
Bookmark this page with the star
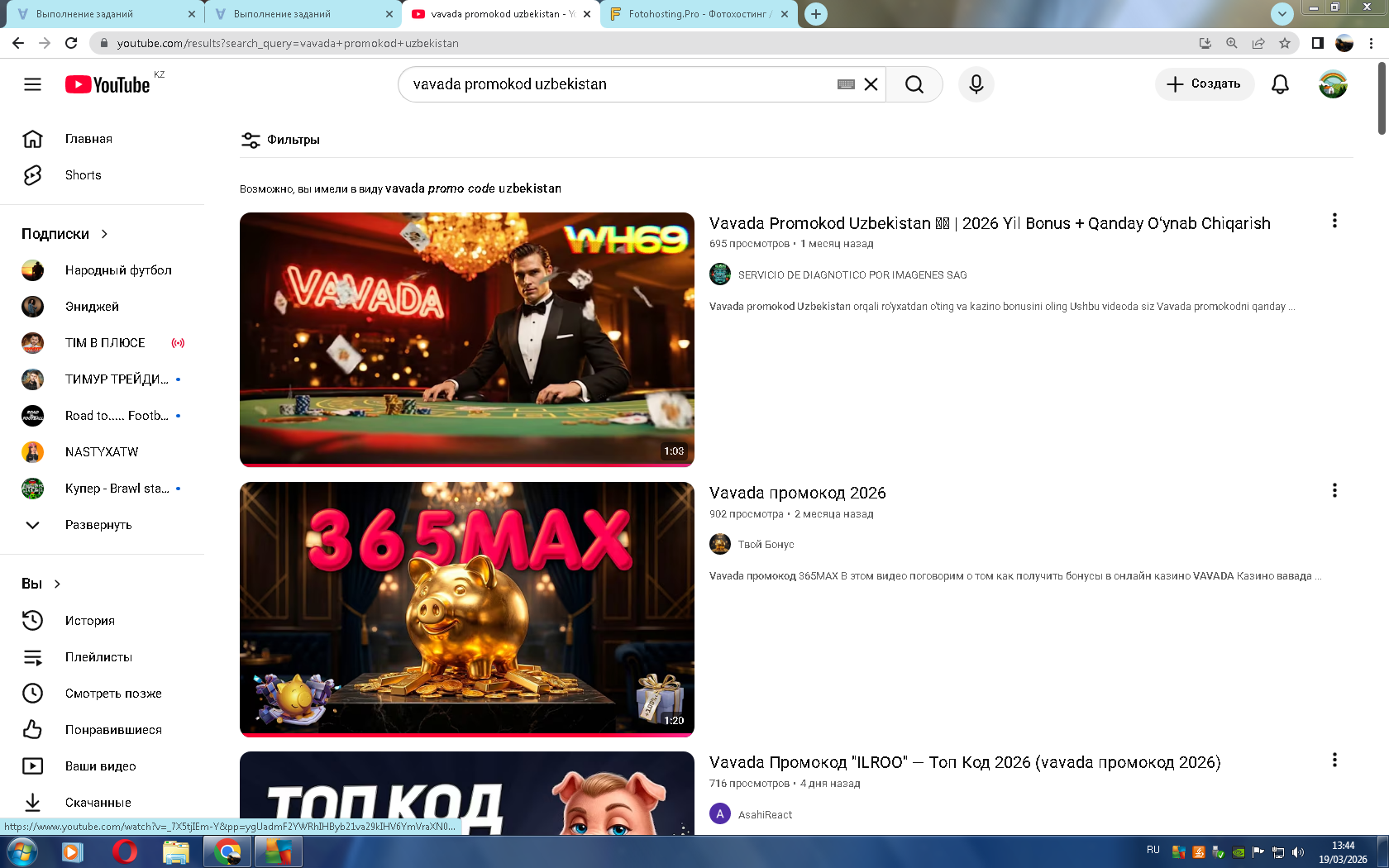pos(1285,43)
